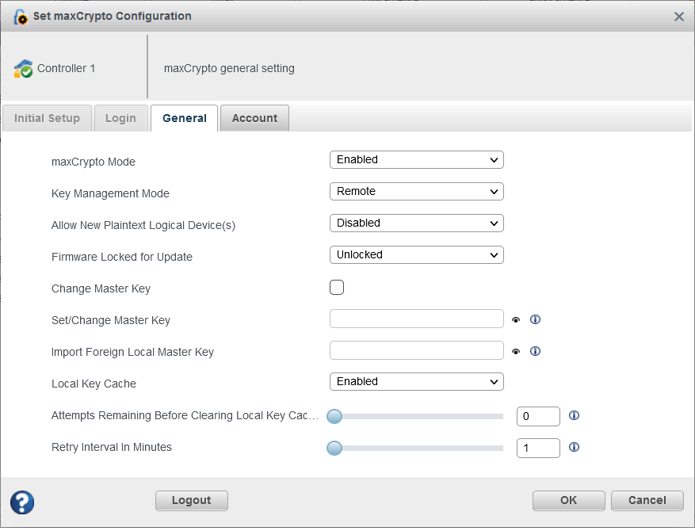695x528 pixels.
Task: Show password in Set/Change Master Key field
Action: (x=516, y=320)
